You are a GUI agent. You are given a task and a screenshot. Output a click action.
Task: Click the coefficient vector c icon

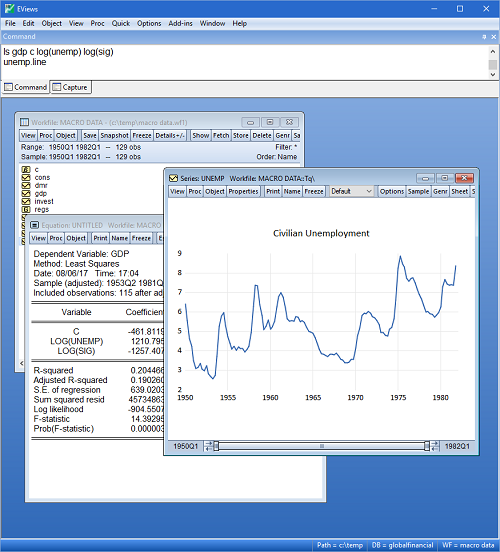coord(26,169)
